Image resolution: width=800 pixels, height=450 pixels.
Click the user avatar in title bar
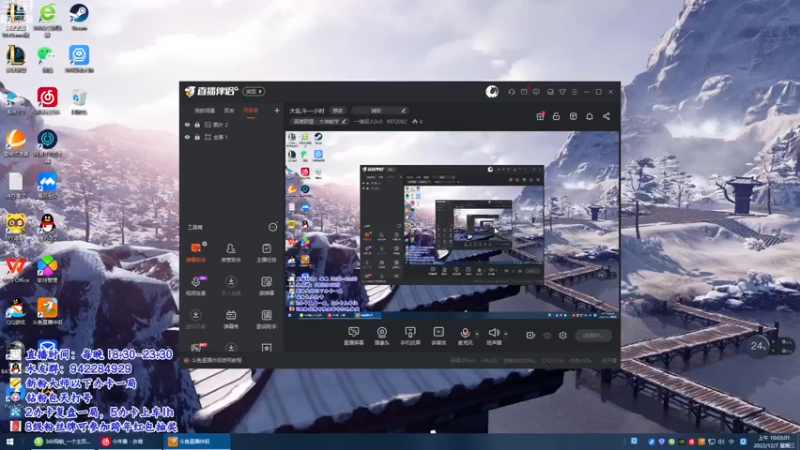pyautogui.click(x=492, y=91)
